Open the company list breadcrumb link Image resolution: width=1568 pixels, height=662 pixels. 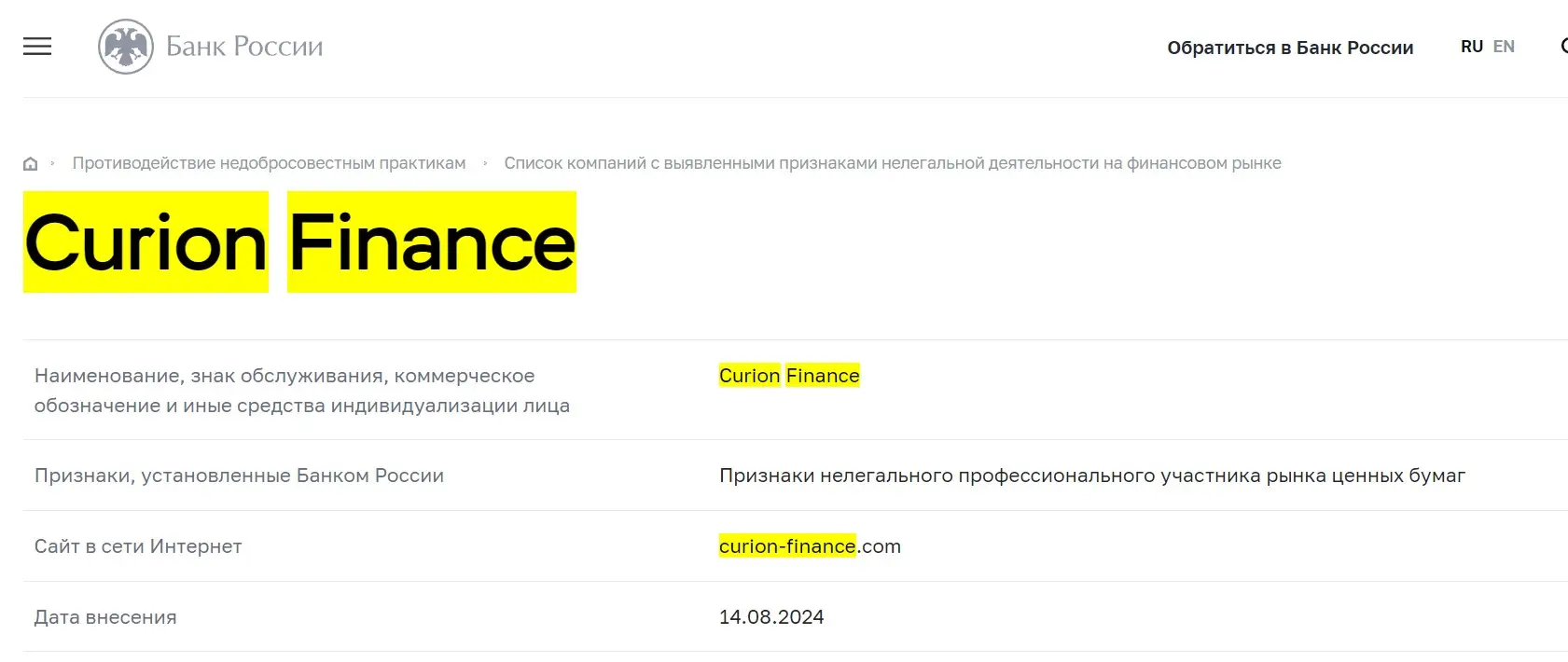(893, 162)
